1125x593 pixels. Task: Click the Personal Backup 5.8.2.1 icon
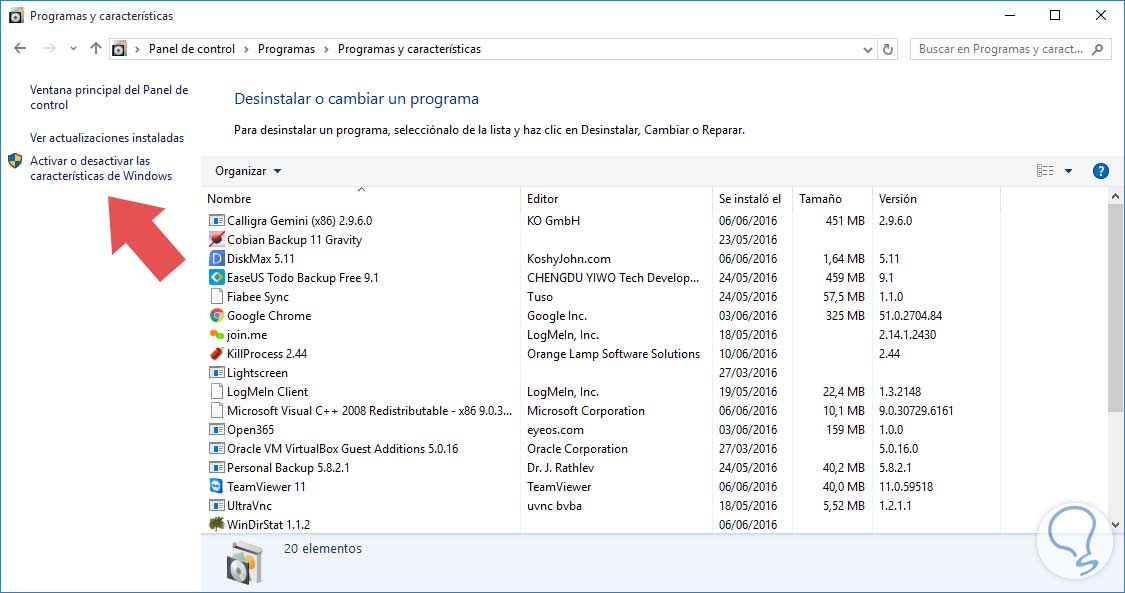click(x=217, y=468)
